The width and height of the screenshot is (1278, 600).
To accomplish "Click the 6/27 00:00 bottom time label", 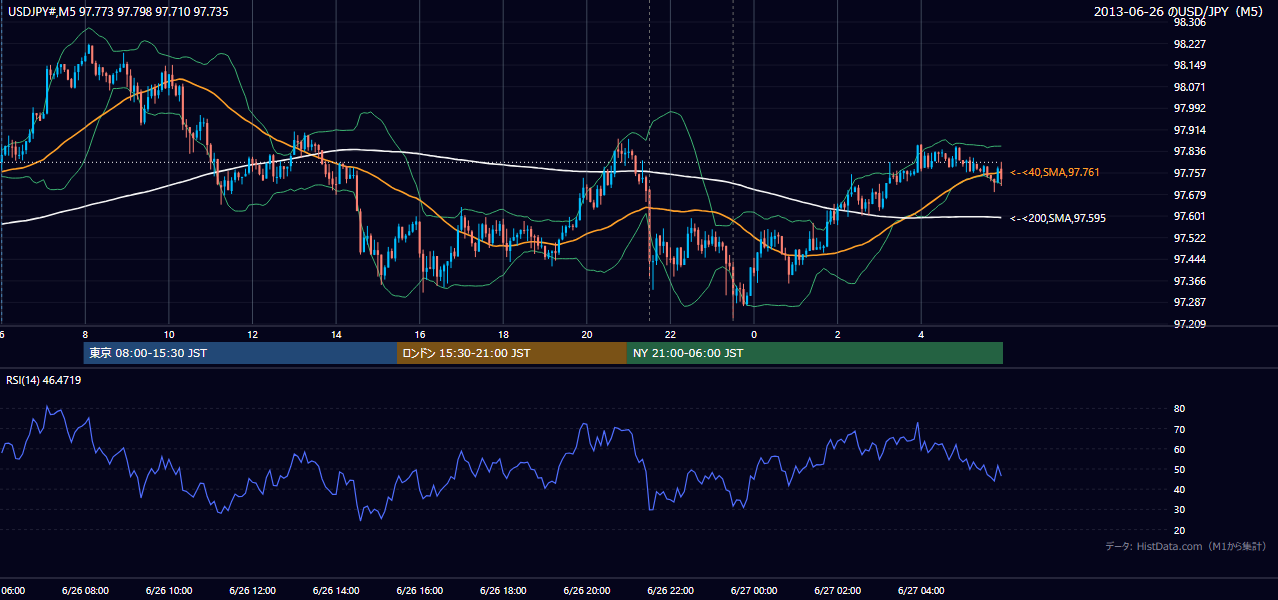I will click(x=754, y=590).
